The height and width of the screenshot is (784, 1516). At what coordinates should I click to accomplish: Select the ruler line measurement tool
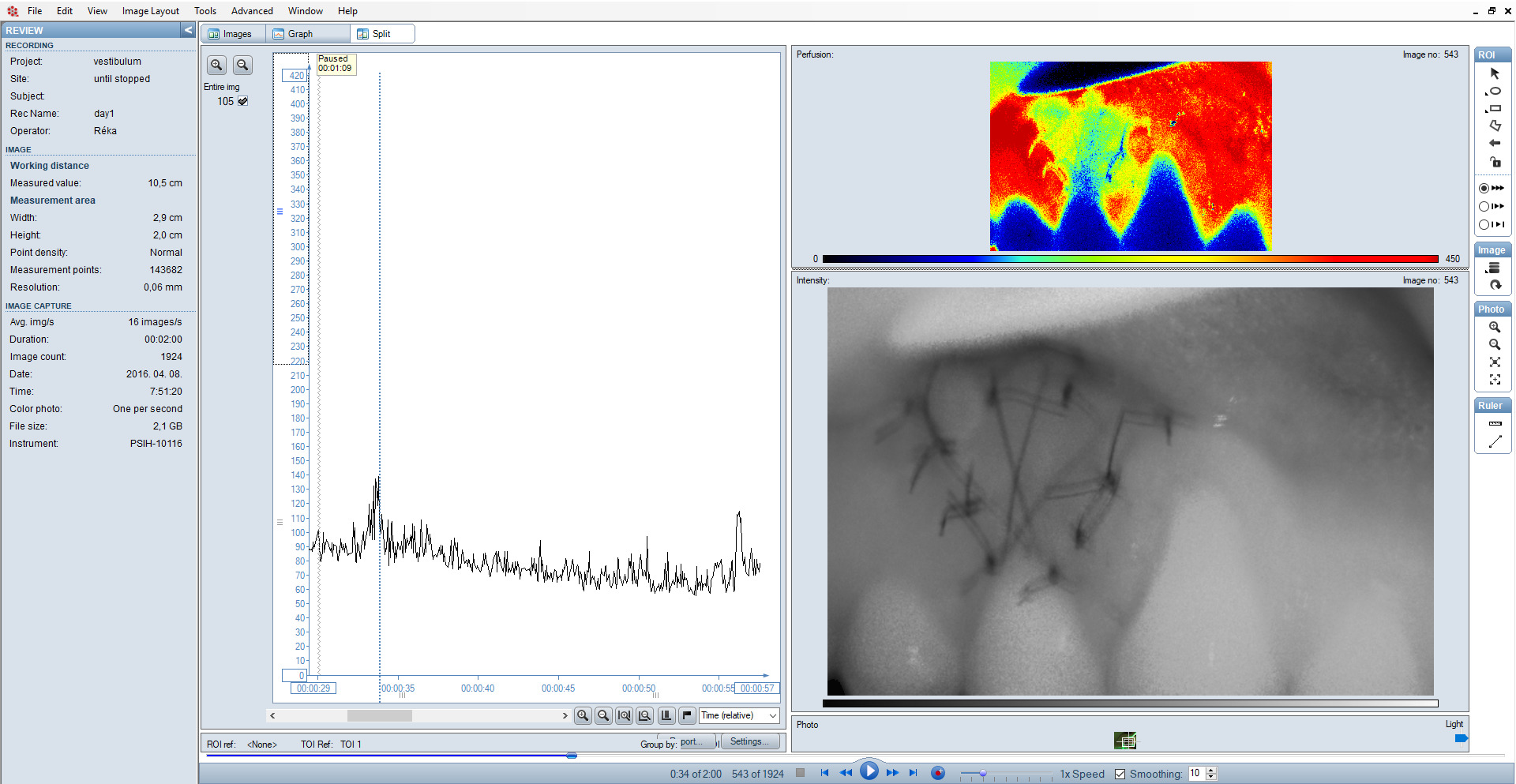(1494, 442)
